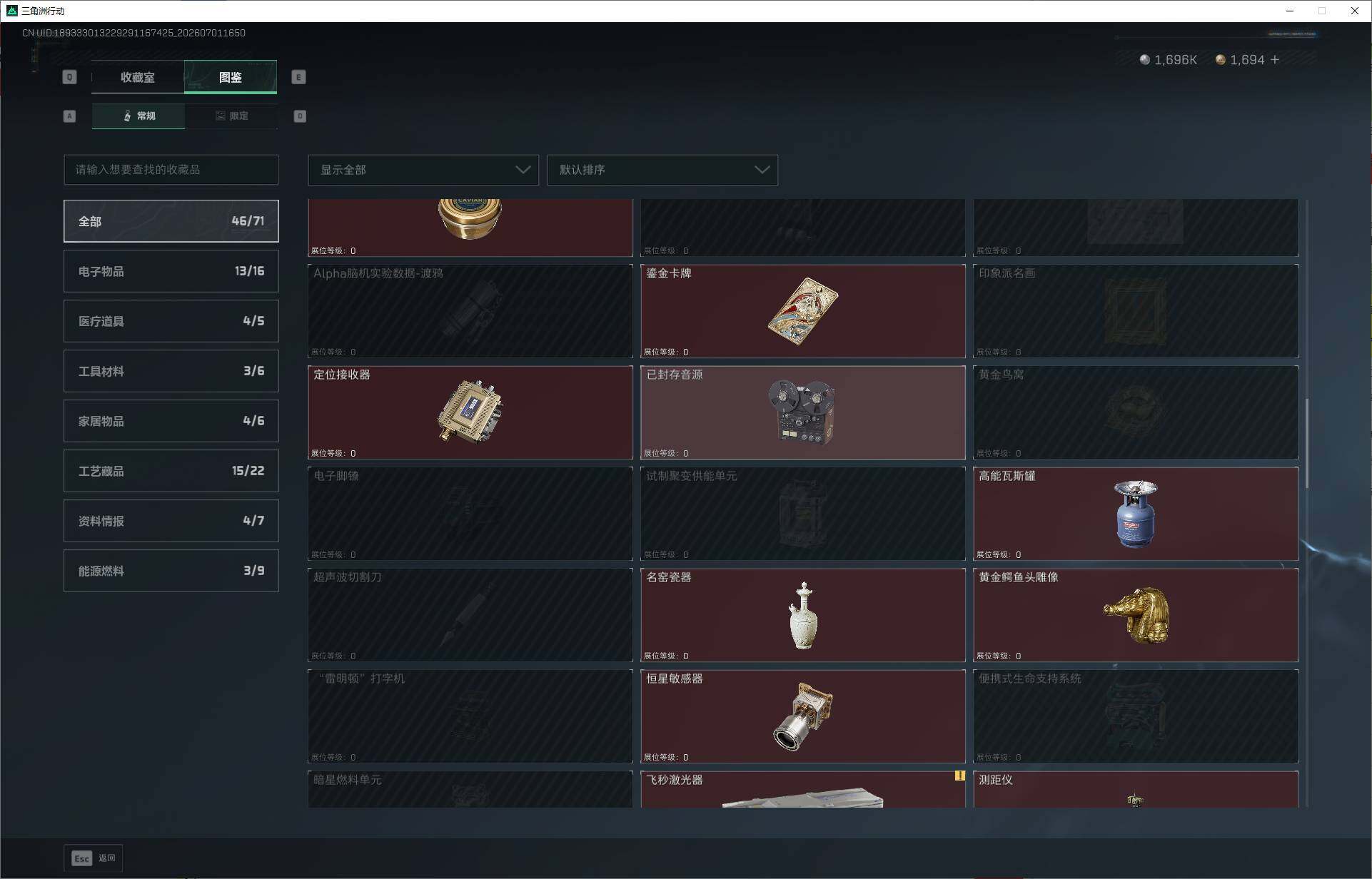This screenshot has height=879, width=1372.
Task: Click the collection list scrollbar thumb
Action: point(1306,443)
